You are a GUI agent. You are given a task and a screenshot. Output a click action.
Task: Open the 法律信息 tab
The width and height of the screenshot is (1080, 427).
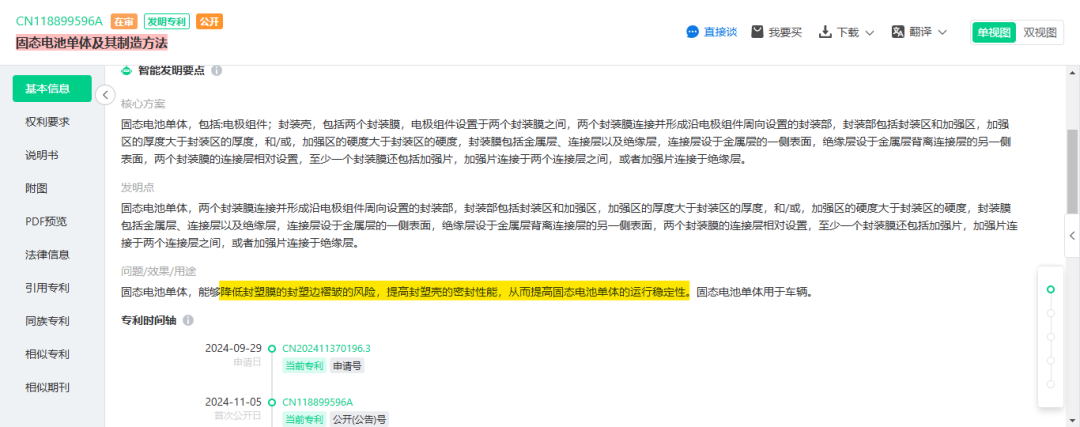coord(48,254)
